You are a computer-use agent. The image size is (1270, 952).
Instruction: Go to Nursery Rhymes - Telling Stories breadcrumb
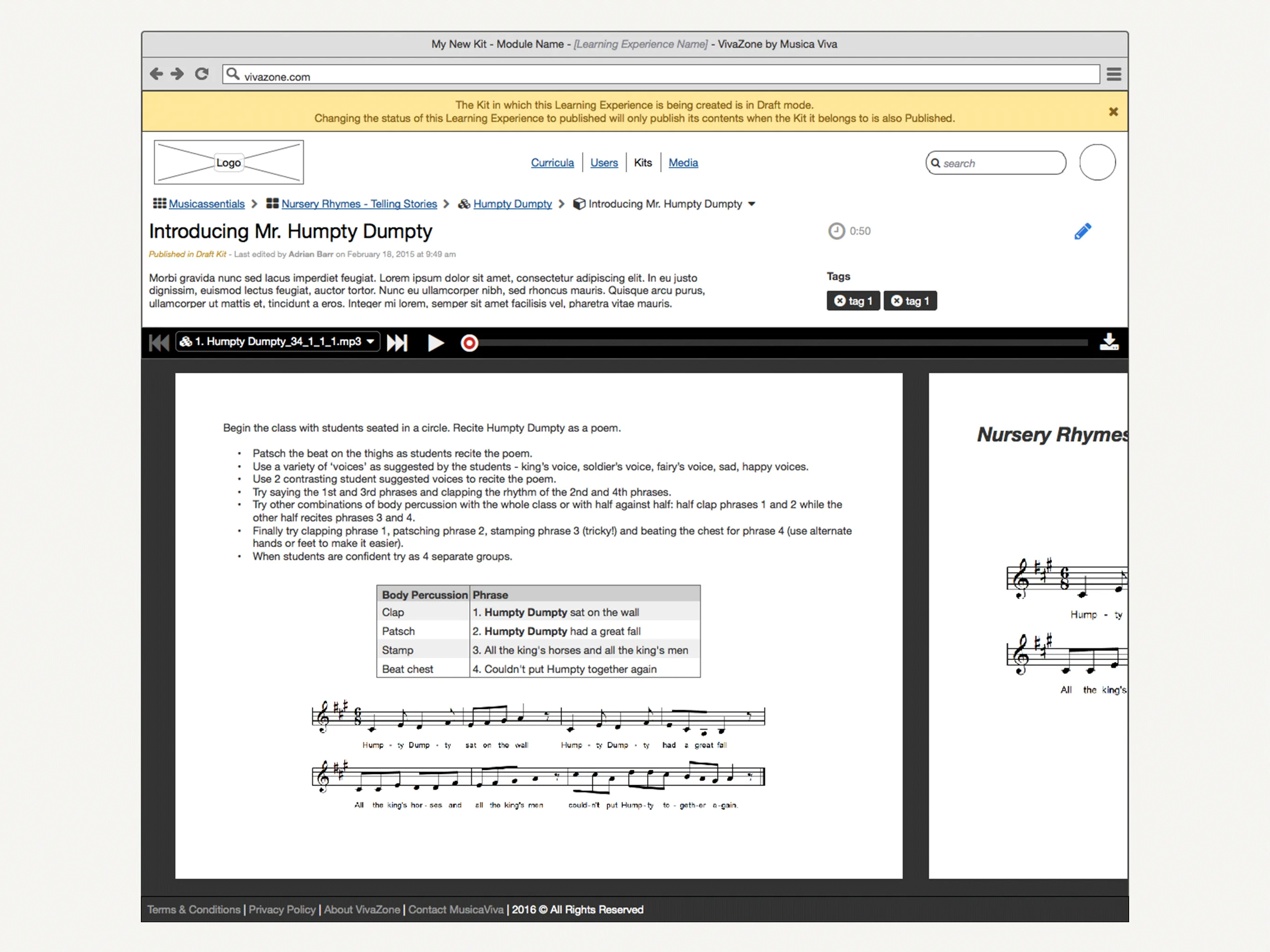pyautogui.click(x=359, y=204)
